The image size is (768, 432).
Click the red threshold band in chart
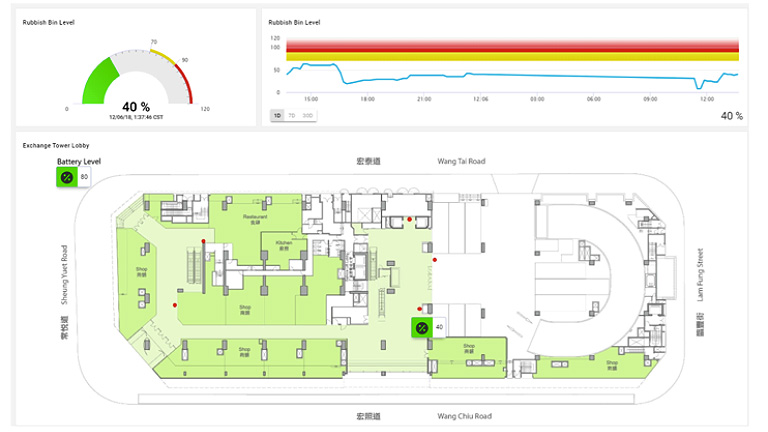pos(510,47)
